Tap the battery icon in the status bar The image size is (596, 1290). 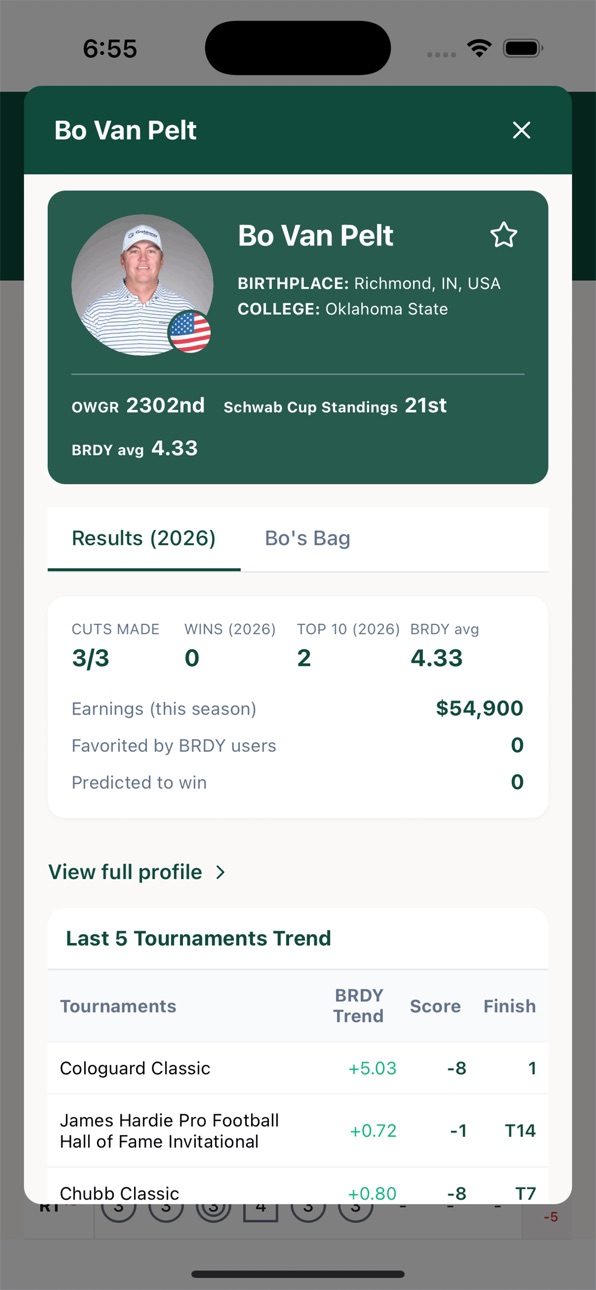(x=522, y=48)
